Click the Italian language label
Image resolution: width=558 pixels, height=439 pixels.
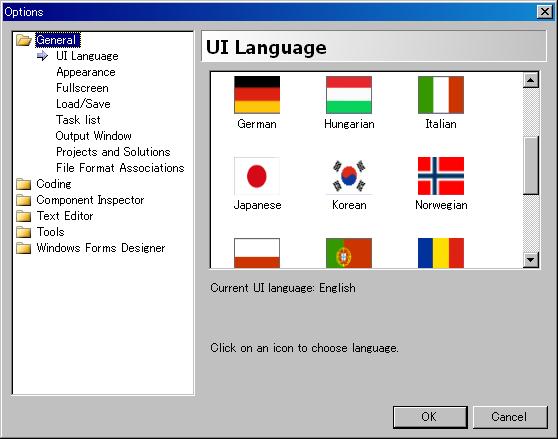pos(441,124)
